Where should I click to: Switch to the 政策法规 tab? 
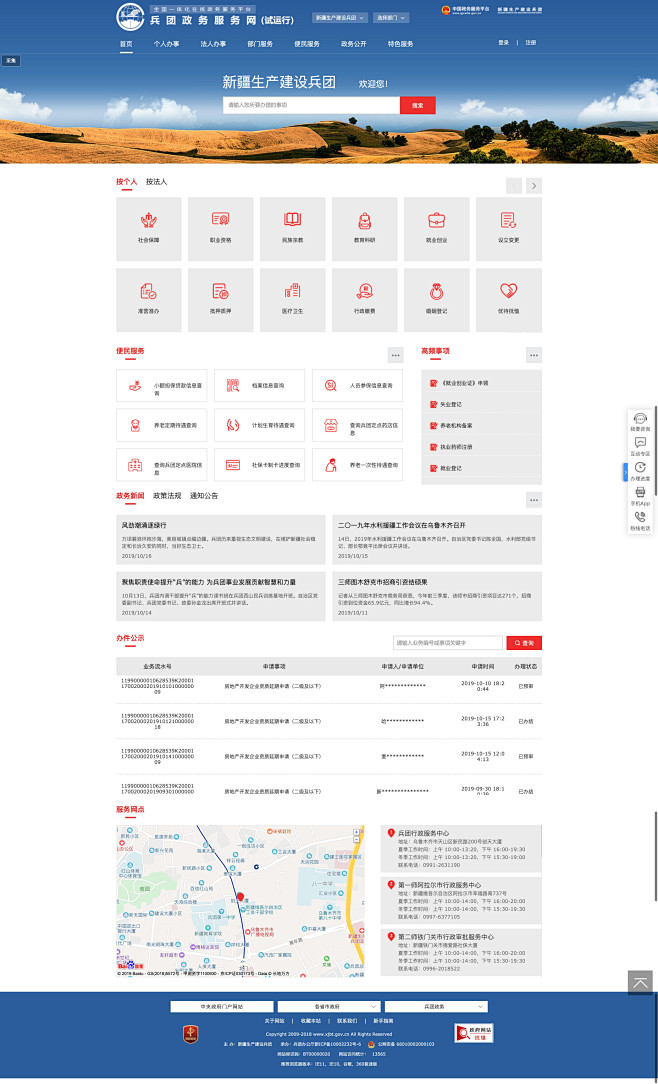point(167,496)
